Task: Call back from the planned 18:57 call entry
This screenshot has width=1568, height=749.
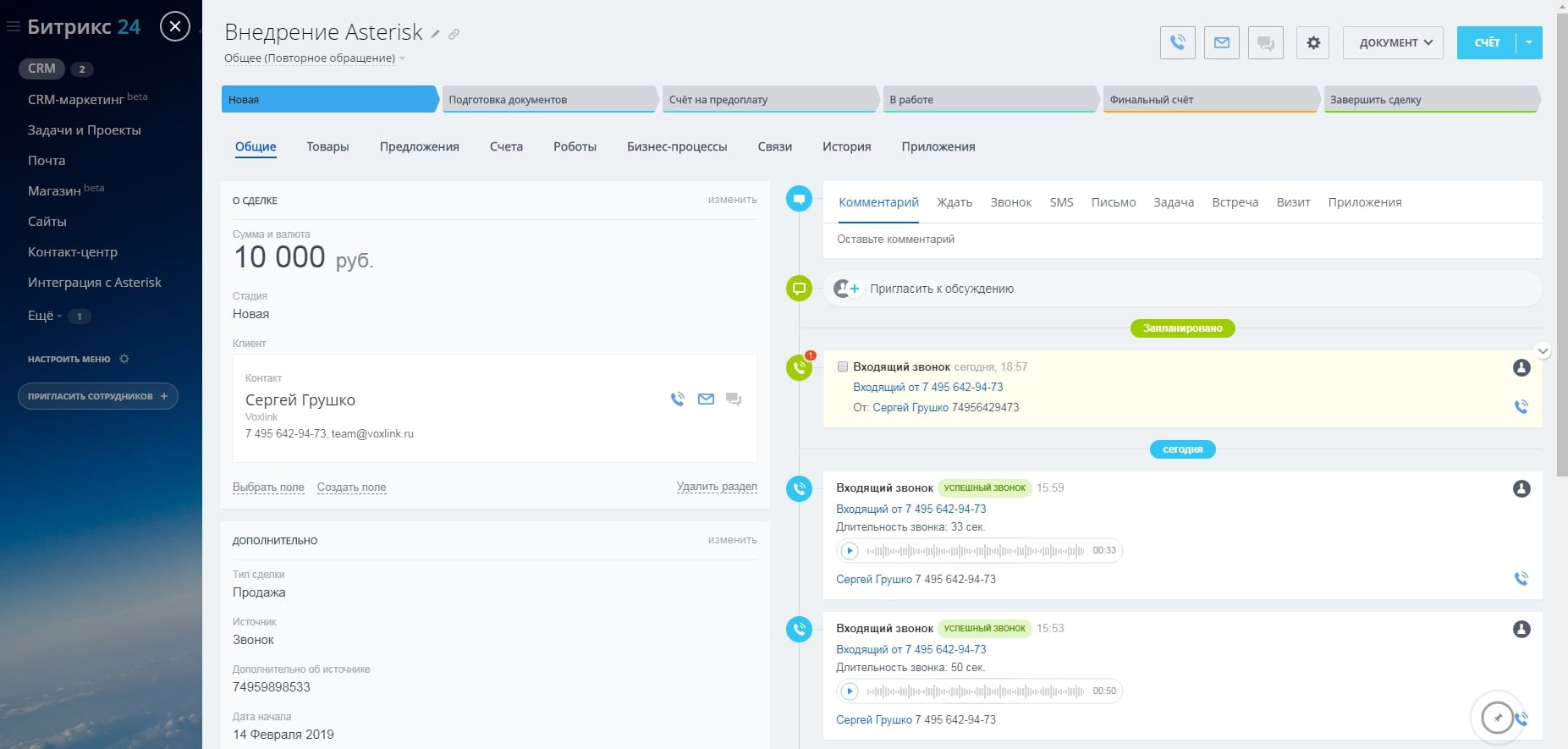Action: point(1521,407)
